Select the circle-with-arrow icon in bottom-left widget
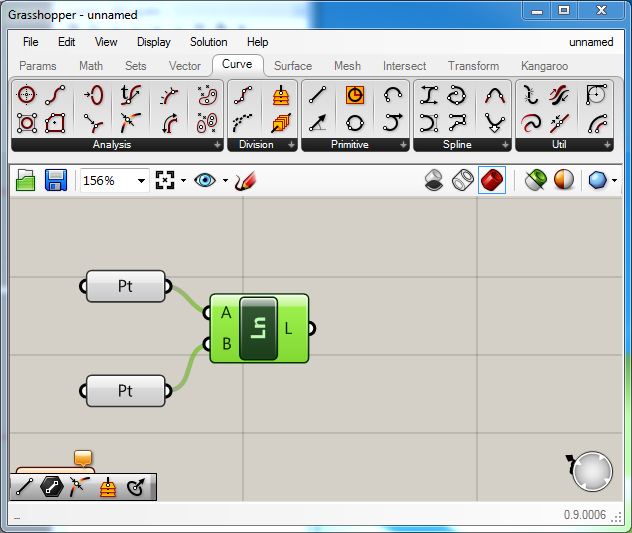632x533 pixels. [136, 487]
